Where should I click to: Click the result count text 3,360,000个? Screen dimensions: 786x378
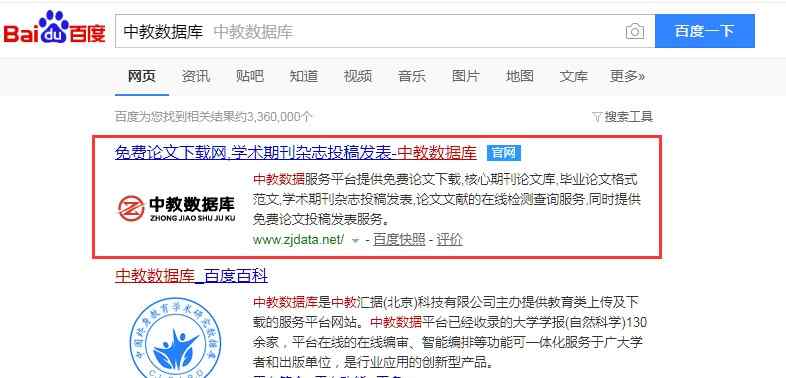click(280, 117)
